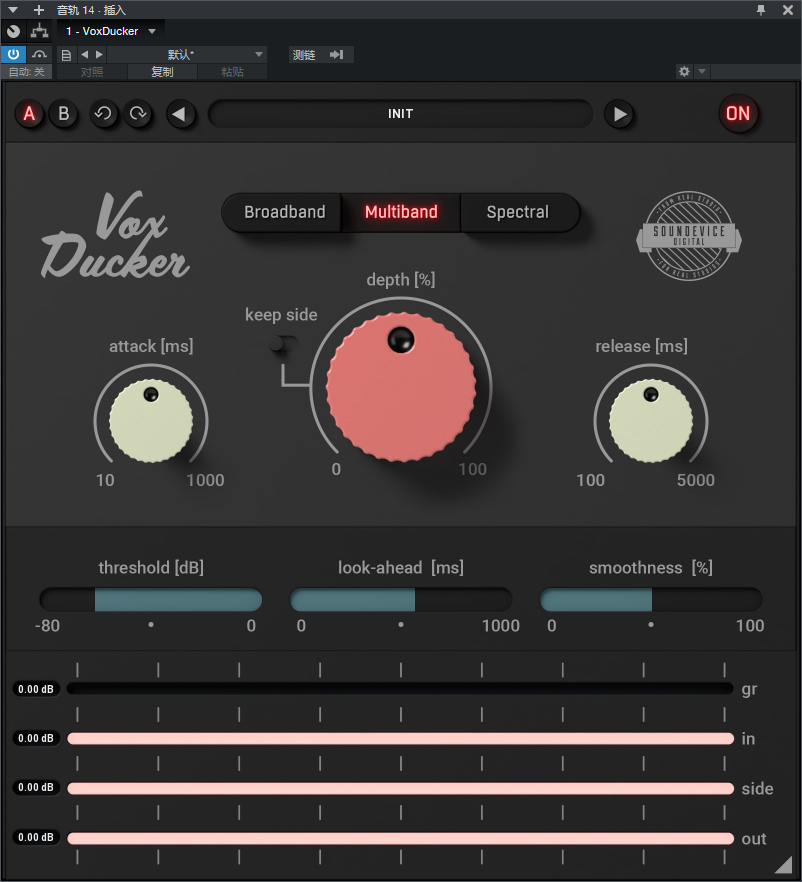Click the 复制 copy button
Image resolution: width=802 pixels, height=882 pixels.
tap(163, 72)
